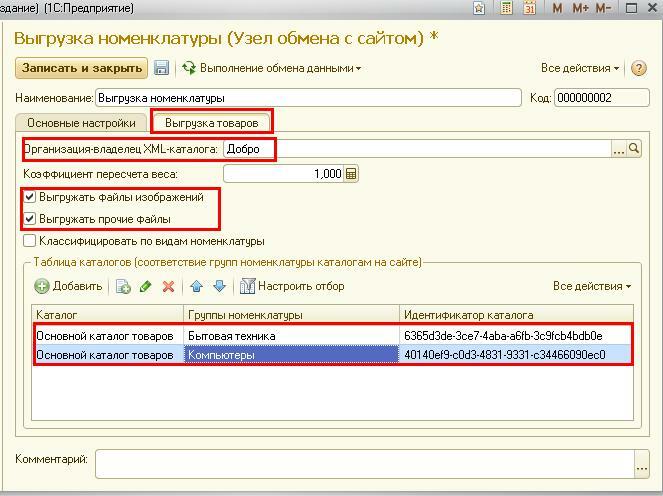Image resolution: width=663 pixels, height=496 pixels.
Task: Toggle Выгружать файлы изображений checkbox
Action: click(x=30, y=197)
